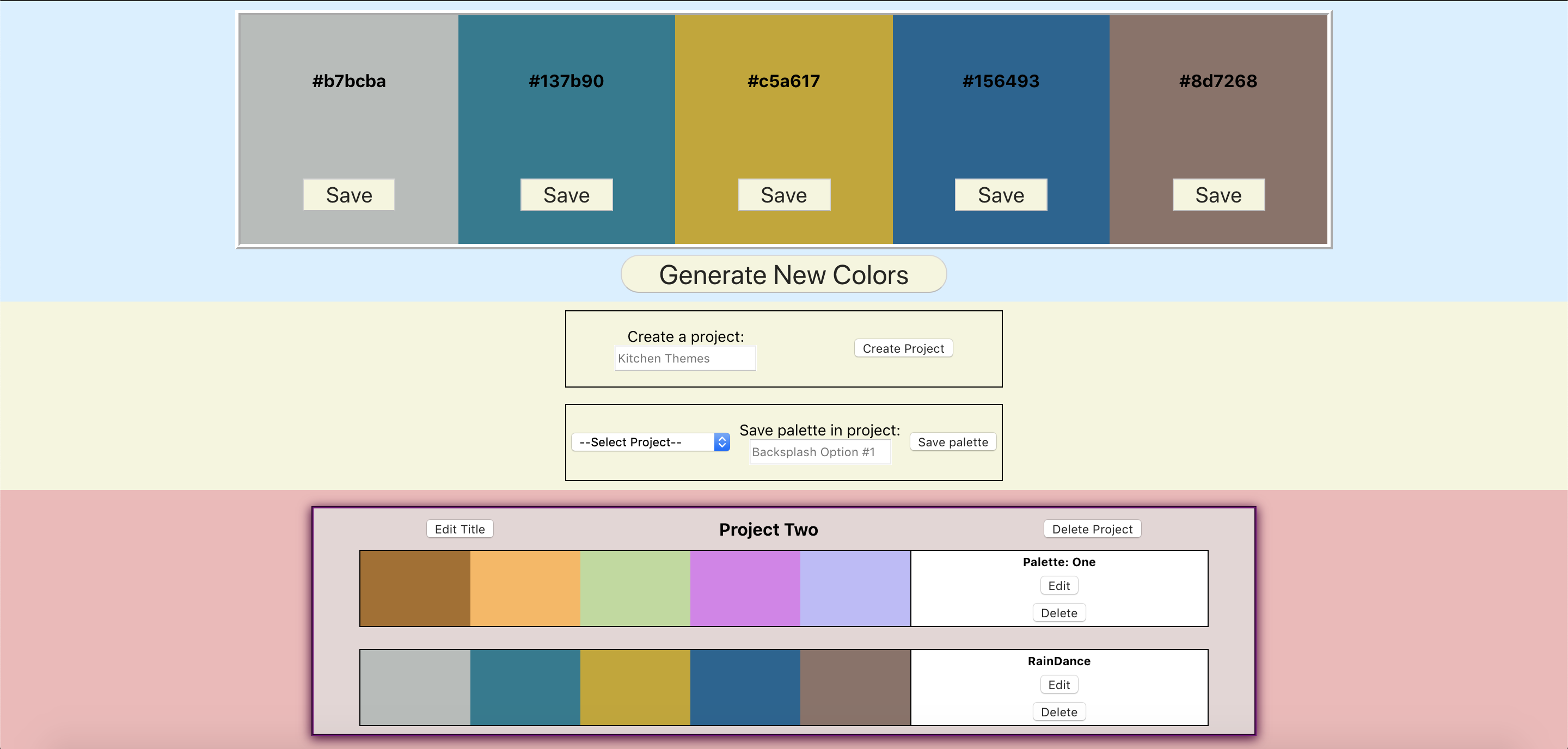1568x749 pixels.
Task: Delete the RainDance palette
Action: coord(1058,711)
